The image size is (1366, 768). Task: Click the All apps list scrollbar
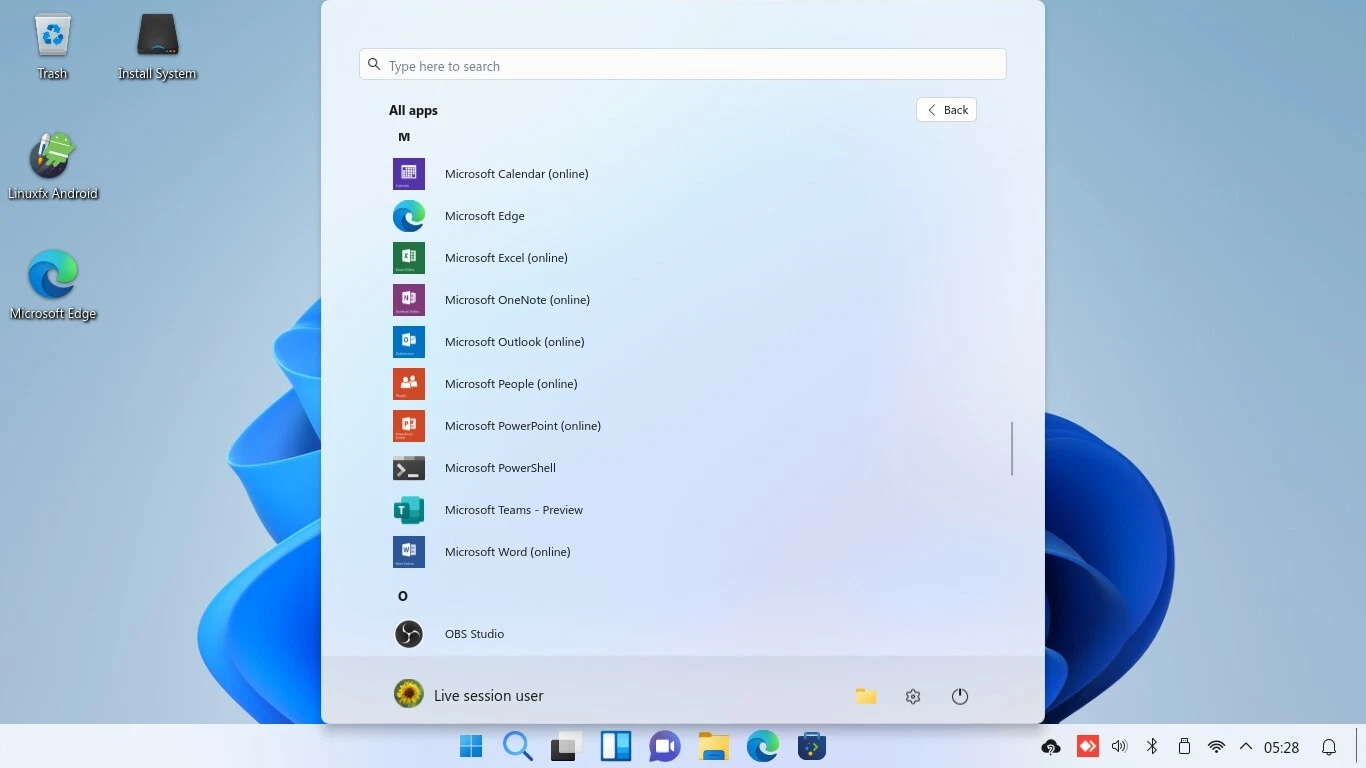point(1012,448)
